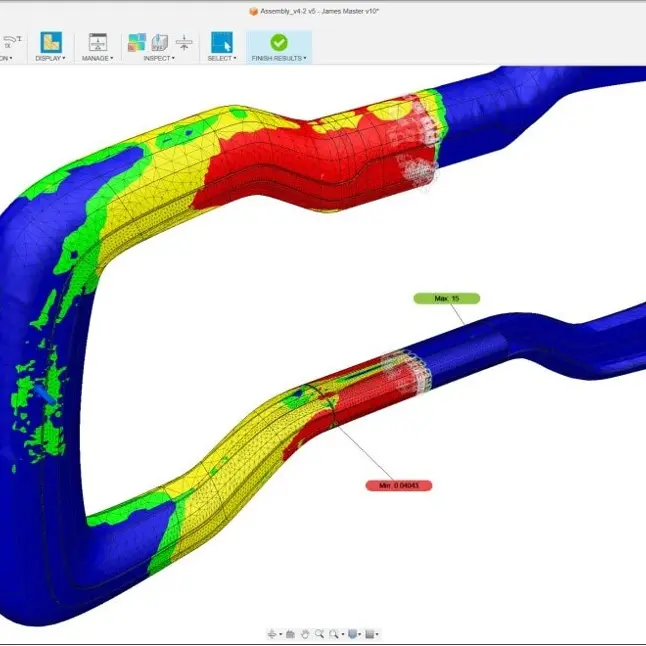Expand the SELECT dropdown menu
This screenshot has height=646, width=646.
[x=222, y=59]
